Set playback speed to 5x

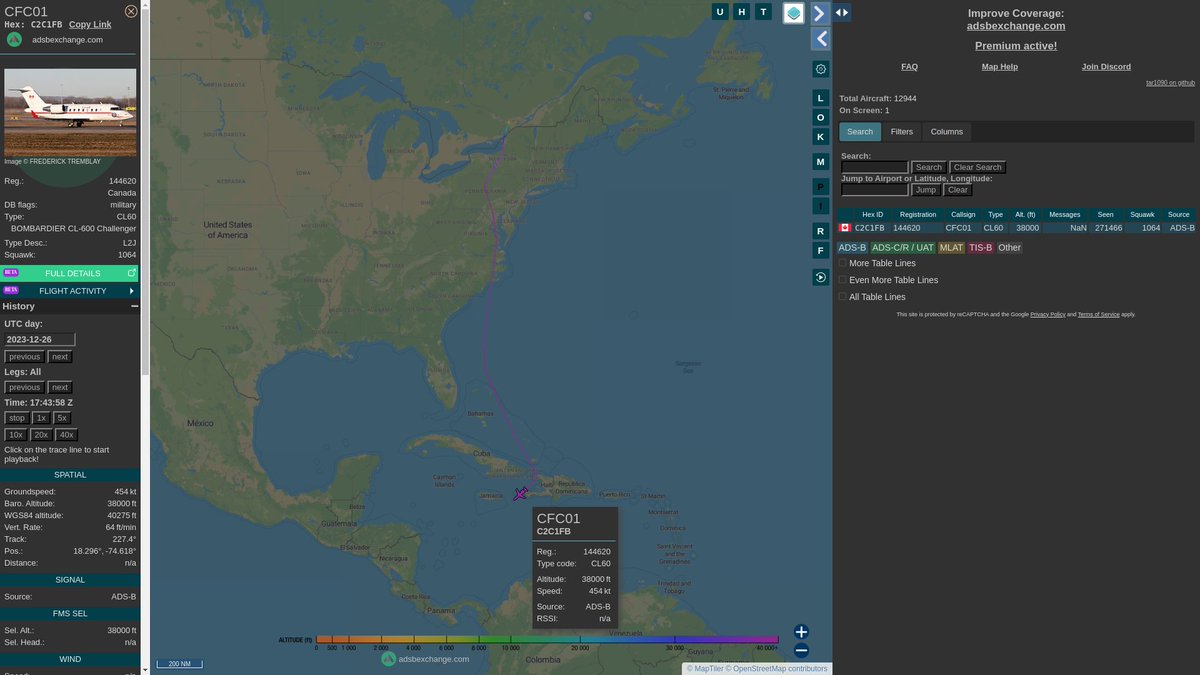click(62, 418)
